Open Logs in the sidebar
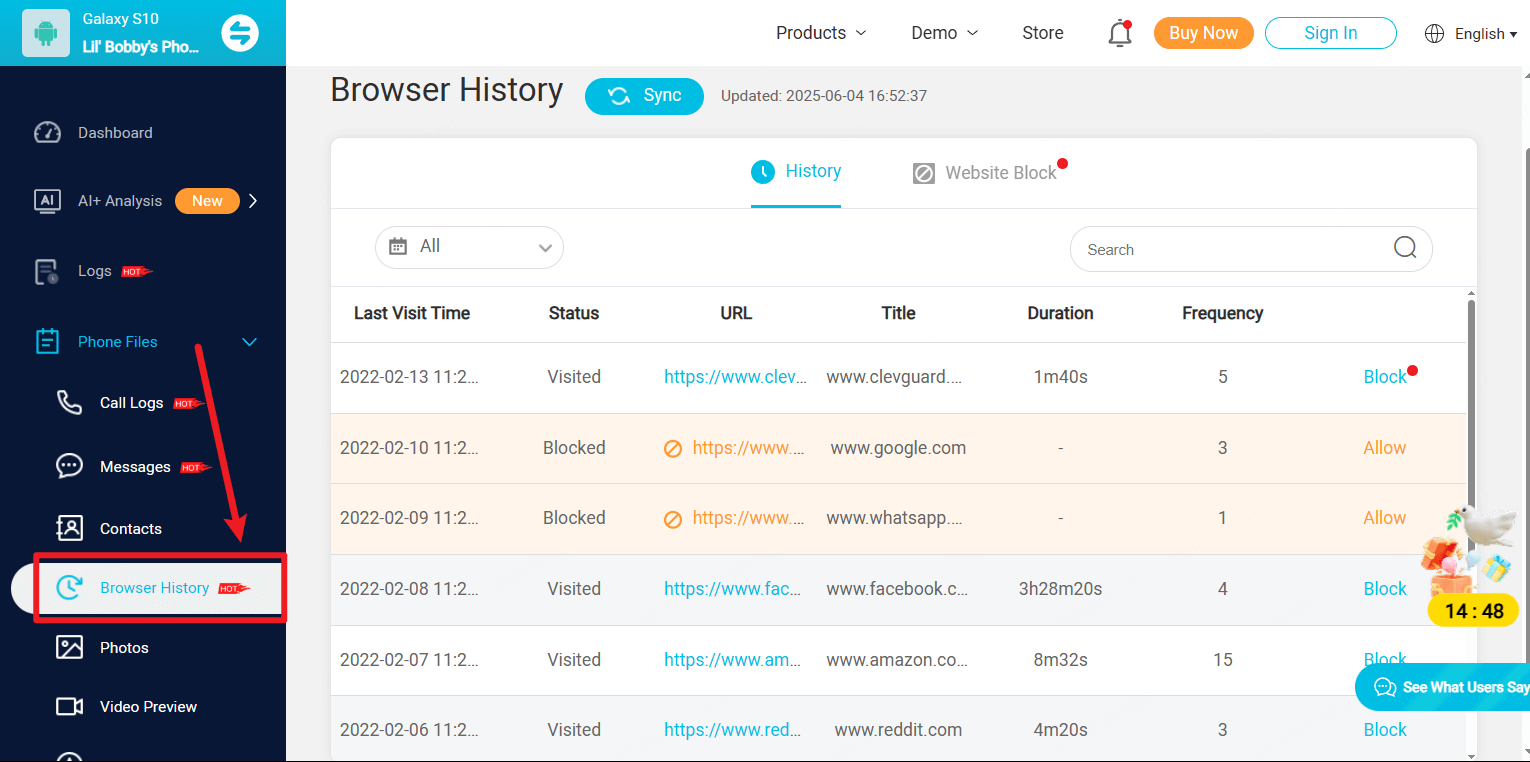Viewport: 1530px width, 762px height. pos(95,271)
